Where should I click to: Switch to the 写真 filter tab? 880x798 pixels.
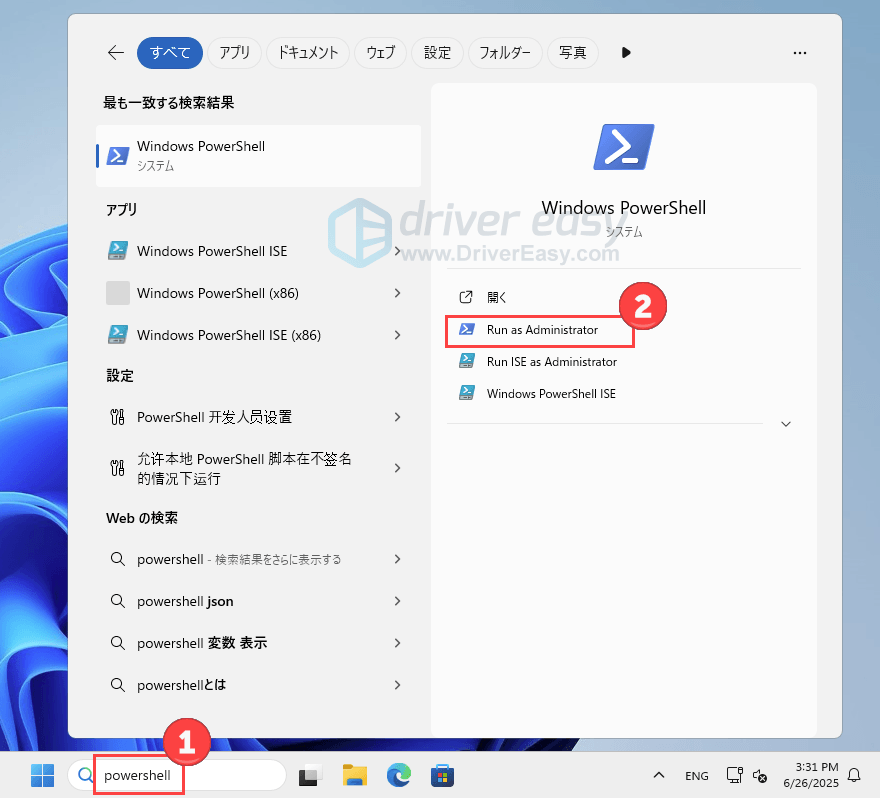coord(572,53)
